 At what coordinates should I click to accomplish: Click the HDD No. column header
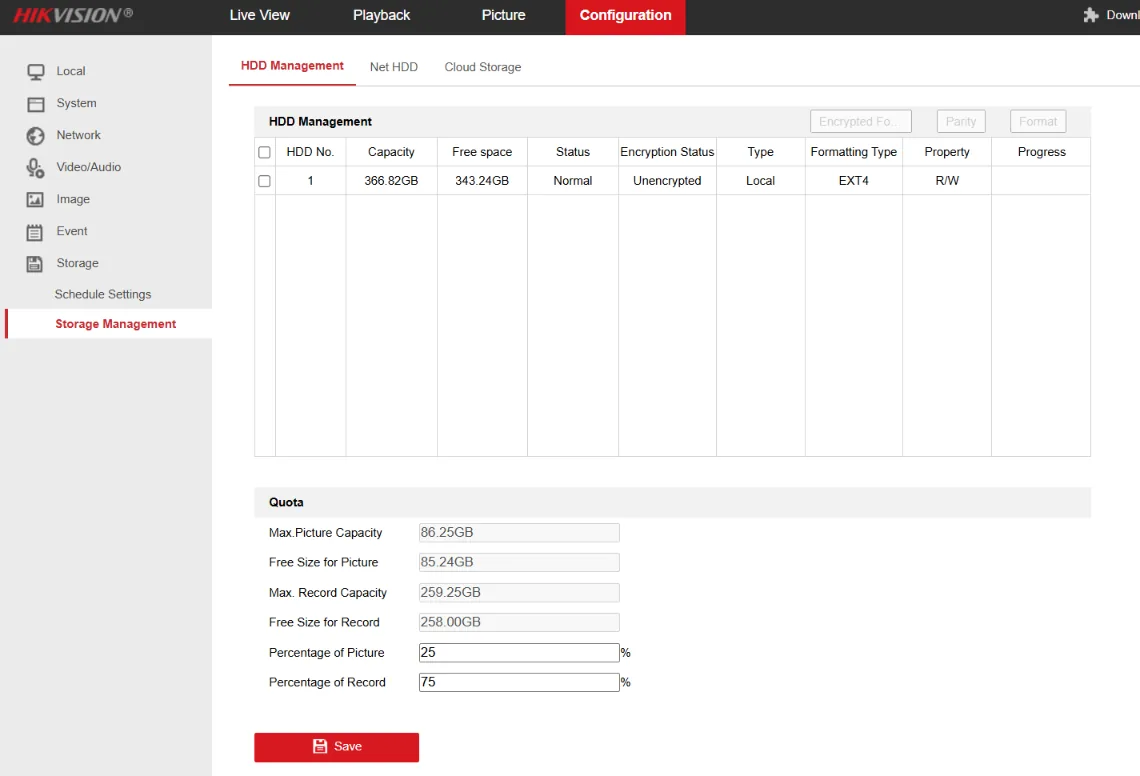point(310,152)
